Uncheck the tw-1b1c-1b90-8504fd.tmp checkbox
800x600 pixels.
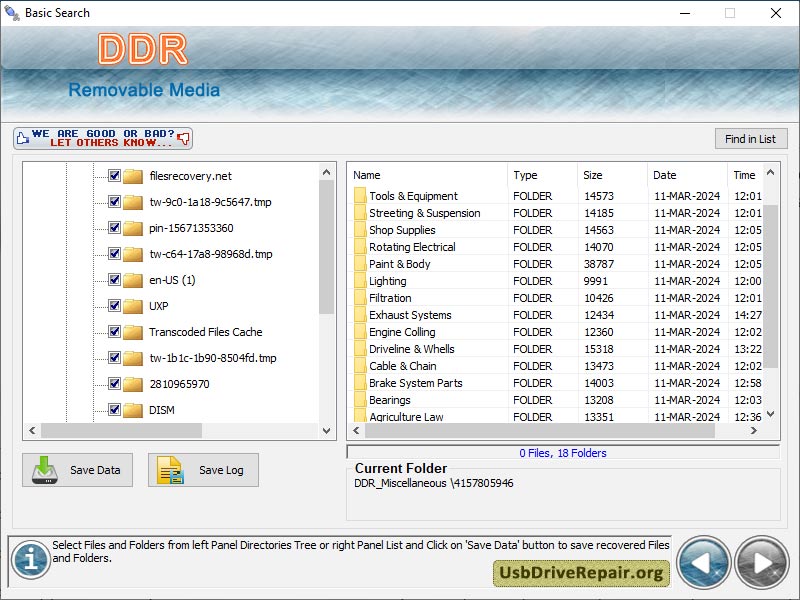pos(114,358)
